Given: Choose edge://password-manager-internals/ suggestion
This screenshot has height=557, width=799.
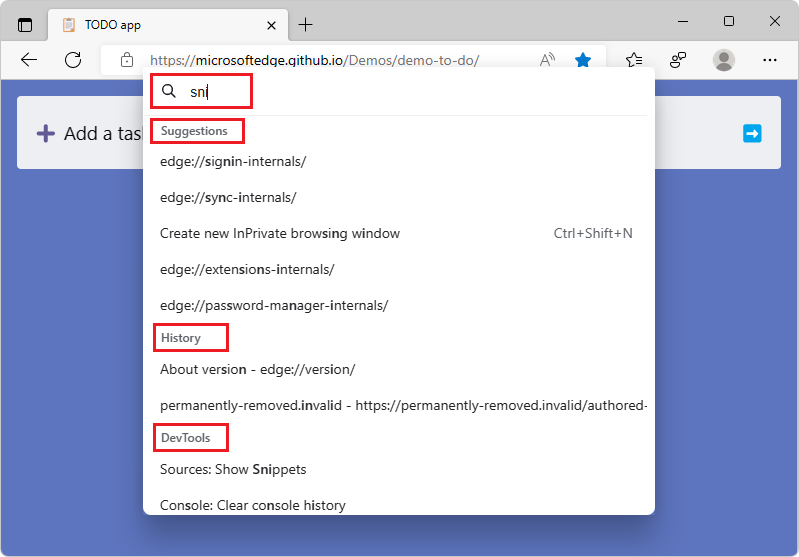Looking at the screenshot, I should click(399, 306).
